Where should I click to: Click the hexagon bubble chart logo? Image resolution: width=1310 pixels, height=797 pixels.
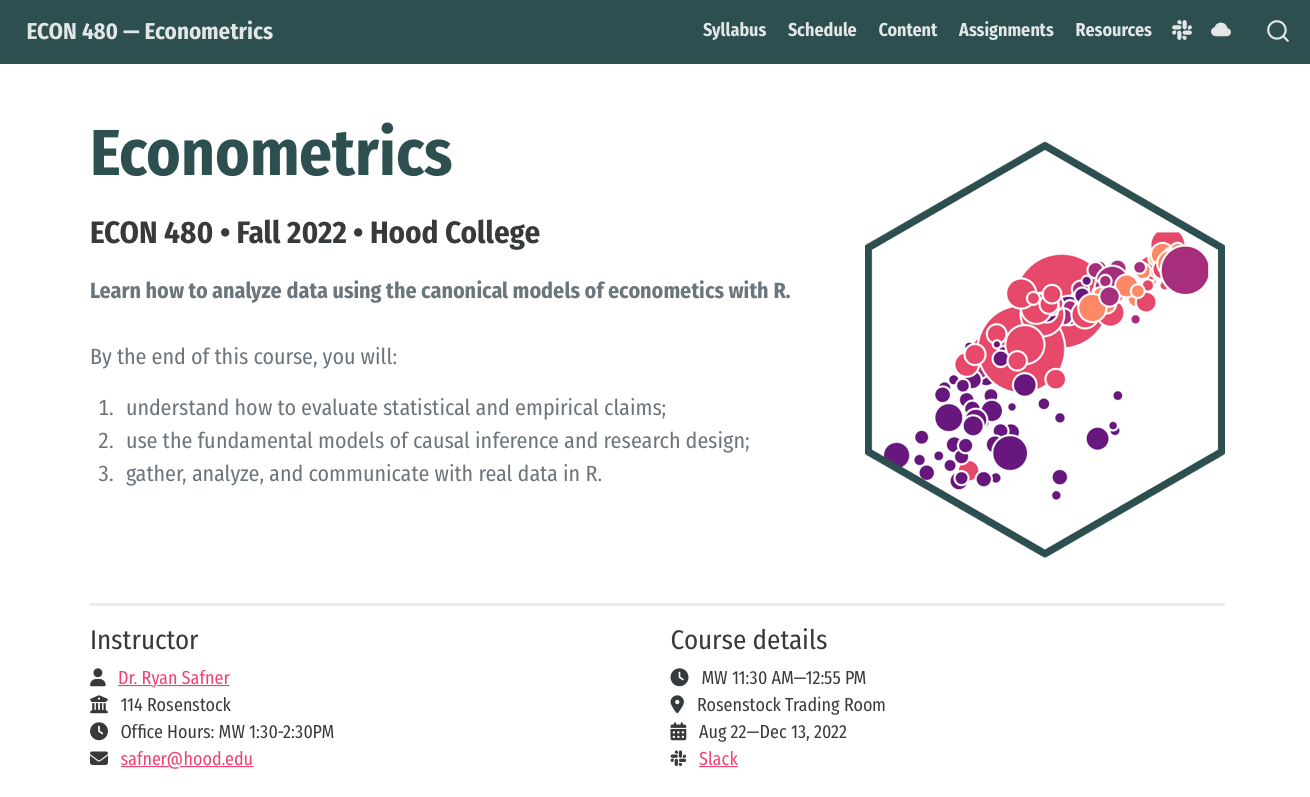(x=1044, y=349)
